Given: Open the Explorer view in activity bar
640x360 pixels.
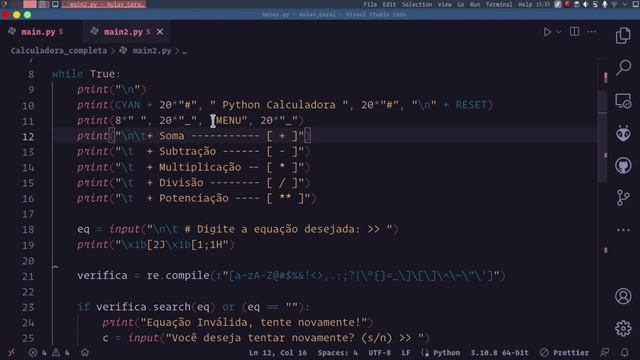Looking at the screenshot, I should pos(623,36).
